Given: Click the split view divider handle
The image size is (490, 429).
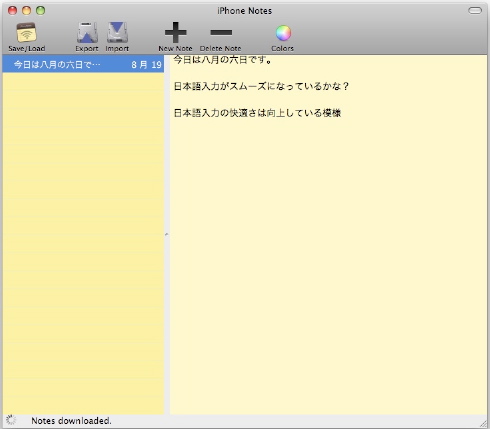Looking at the screenshot, I should click(x=167, y=235).
